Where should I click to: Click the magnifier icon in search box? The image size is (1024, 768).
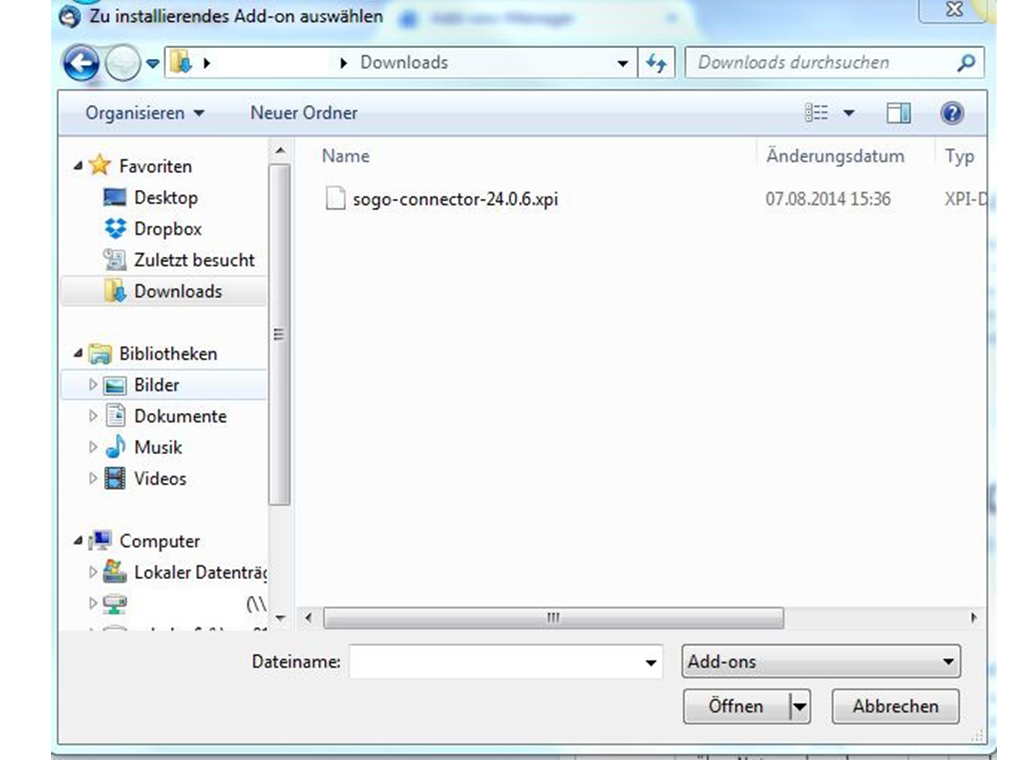[965, 63]
